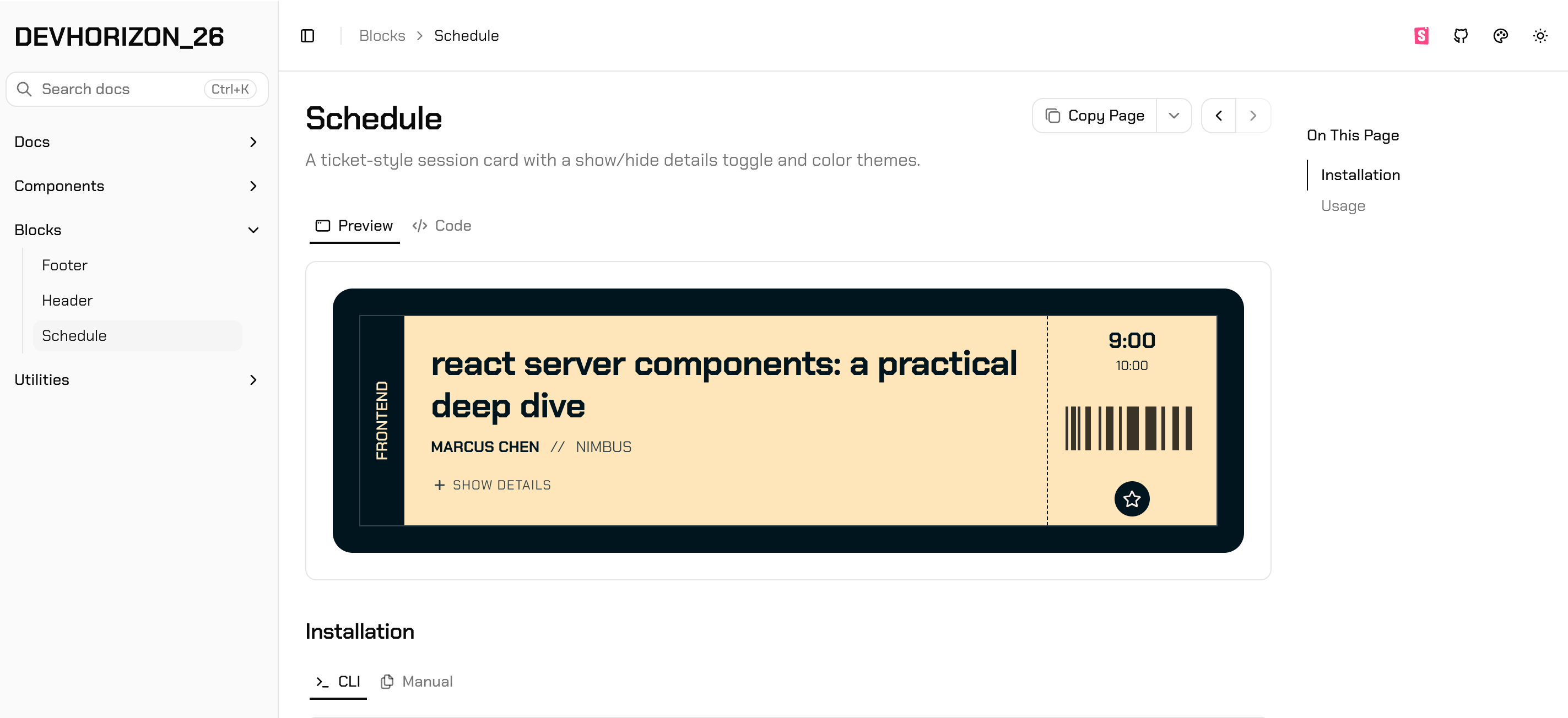Toggle light/dark mode sun icon
The image size is (1568, 718).
click(1540, 36)
